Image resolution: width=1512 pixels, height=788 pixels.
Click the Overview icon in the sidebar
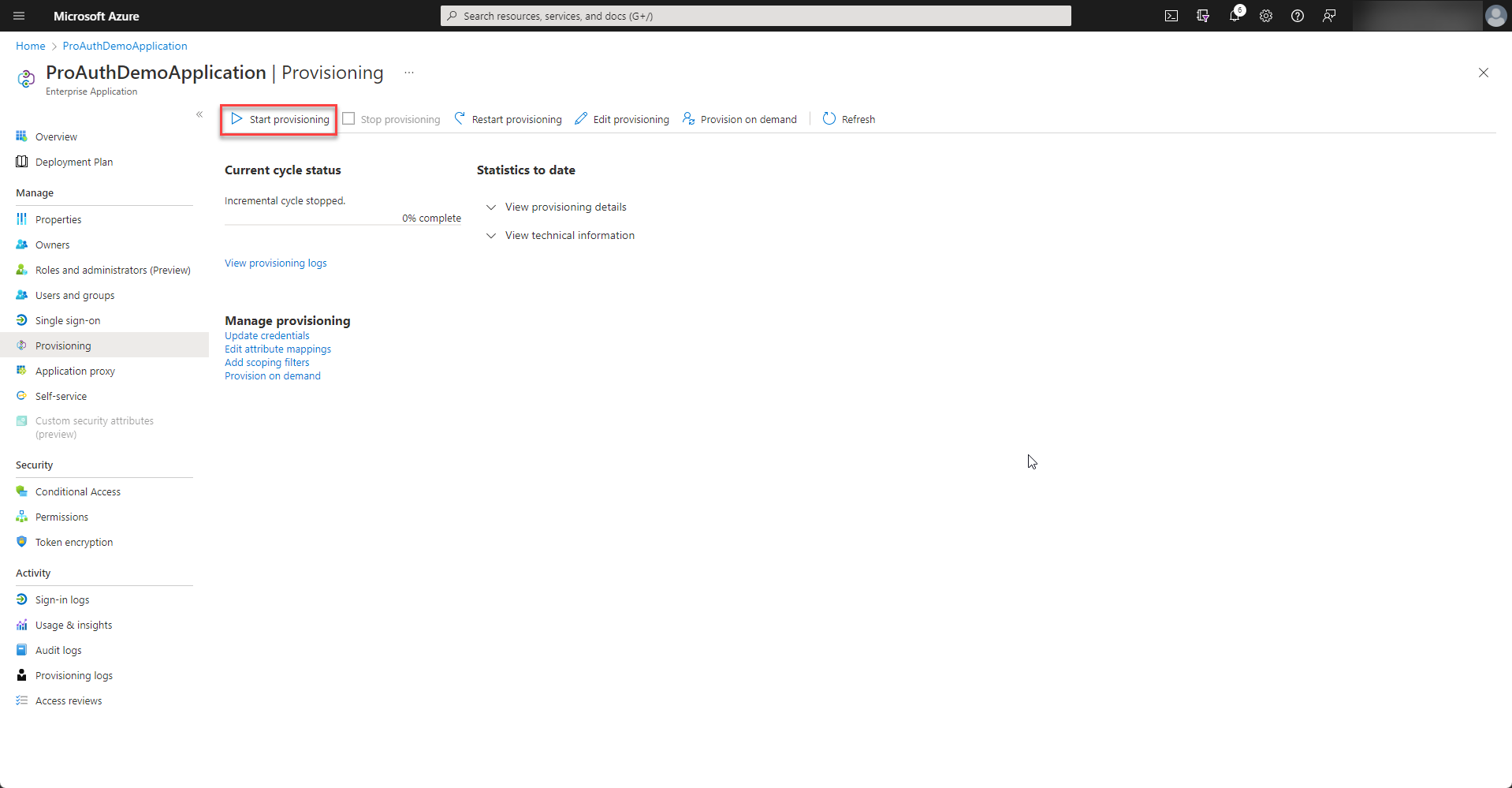(x=22, y=136)
